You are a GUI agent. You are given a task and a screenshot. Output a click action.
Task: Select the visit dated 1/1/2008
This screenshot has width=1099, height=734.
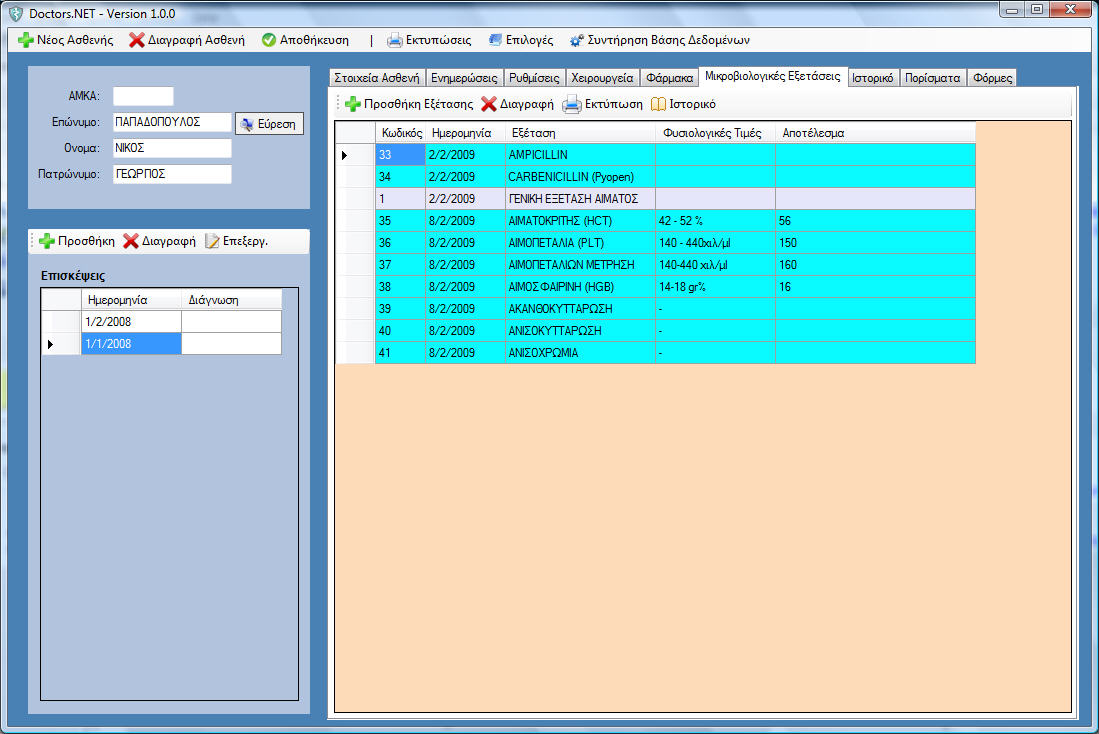(131, 344)
